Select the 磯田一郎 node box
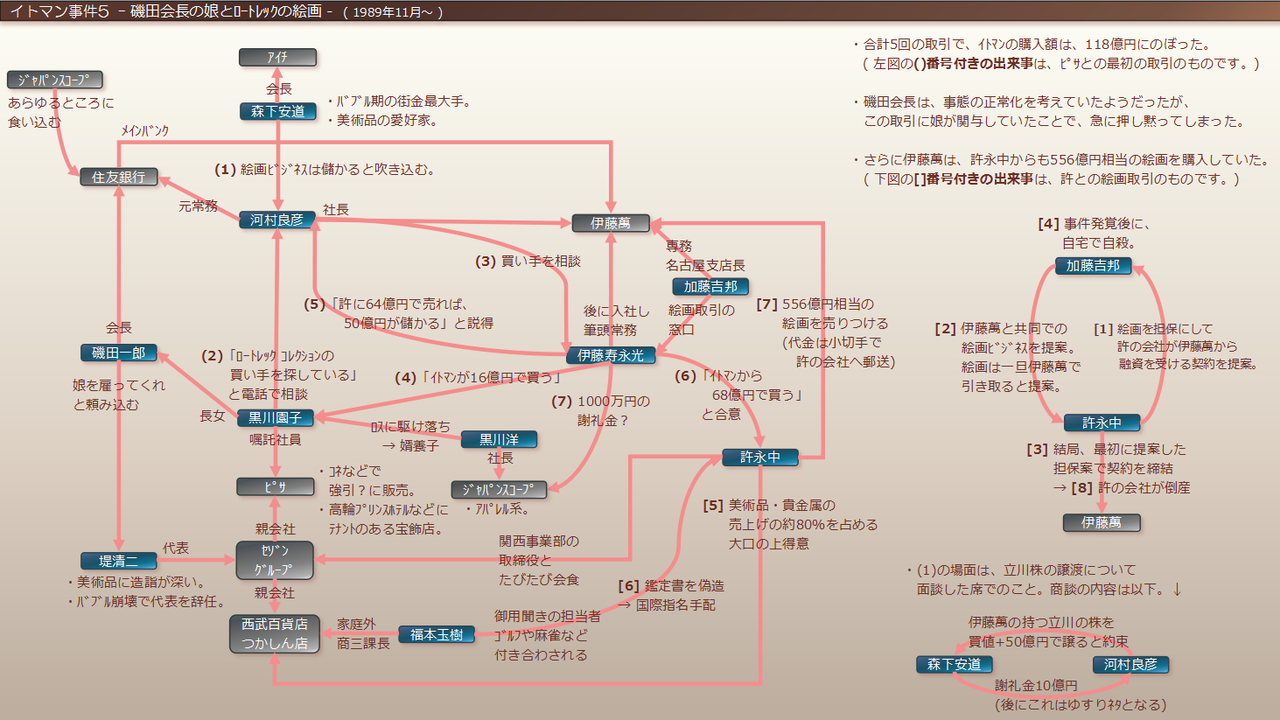The width and height of the screenshot is (1280, 720). tap(119, 353)
